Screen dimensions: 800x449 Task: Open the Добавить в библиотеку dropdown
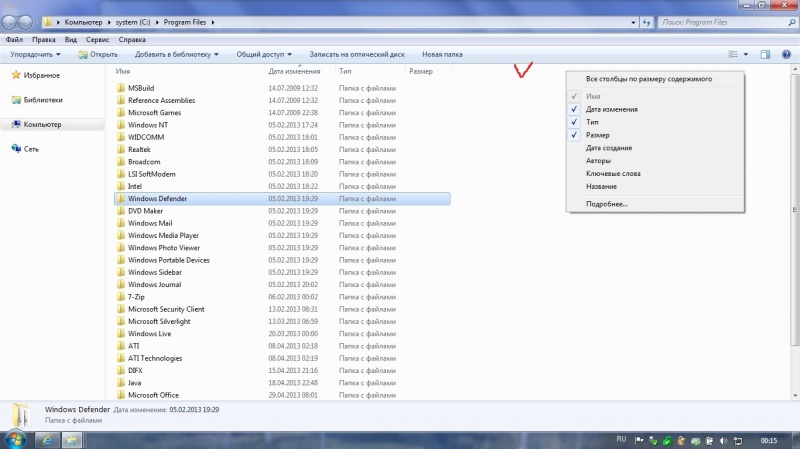pos(177,54)
